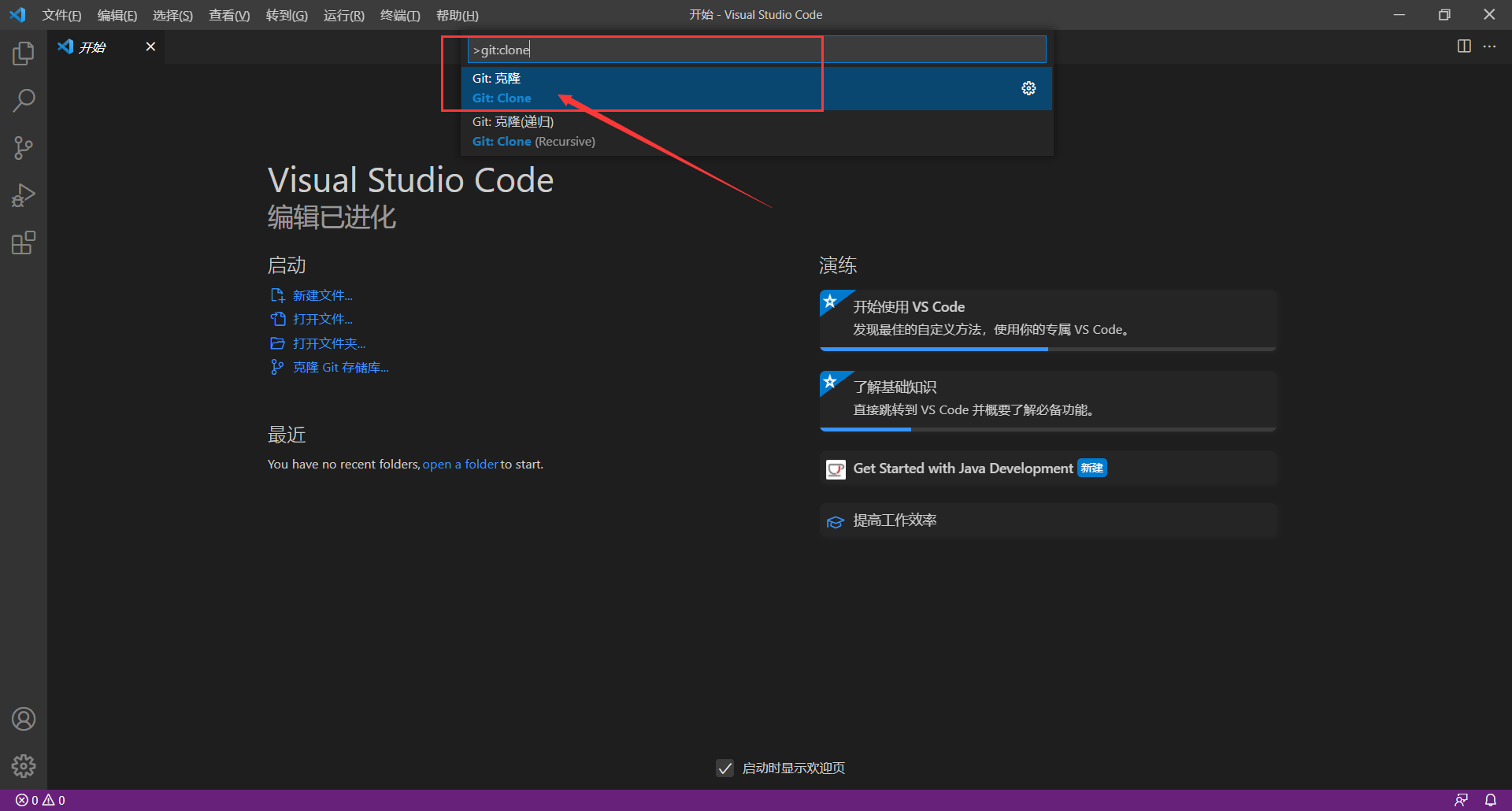Viewport: 1512px width, 811px height.
Task: Open the 查看(V) menu
Action: click(229, 15)
